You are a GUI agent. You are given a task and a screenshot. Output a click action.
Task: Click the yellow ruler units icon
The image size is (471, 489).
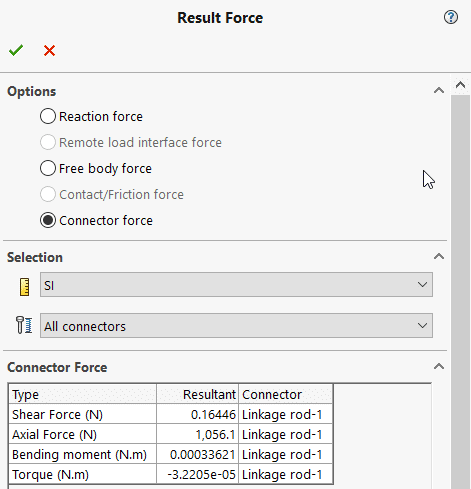tap(24, 287)
